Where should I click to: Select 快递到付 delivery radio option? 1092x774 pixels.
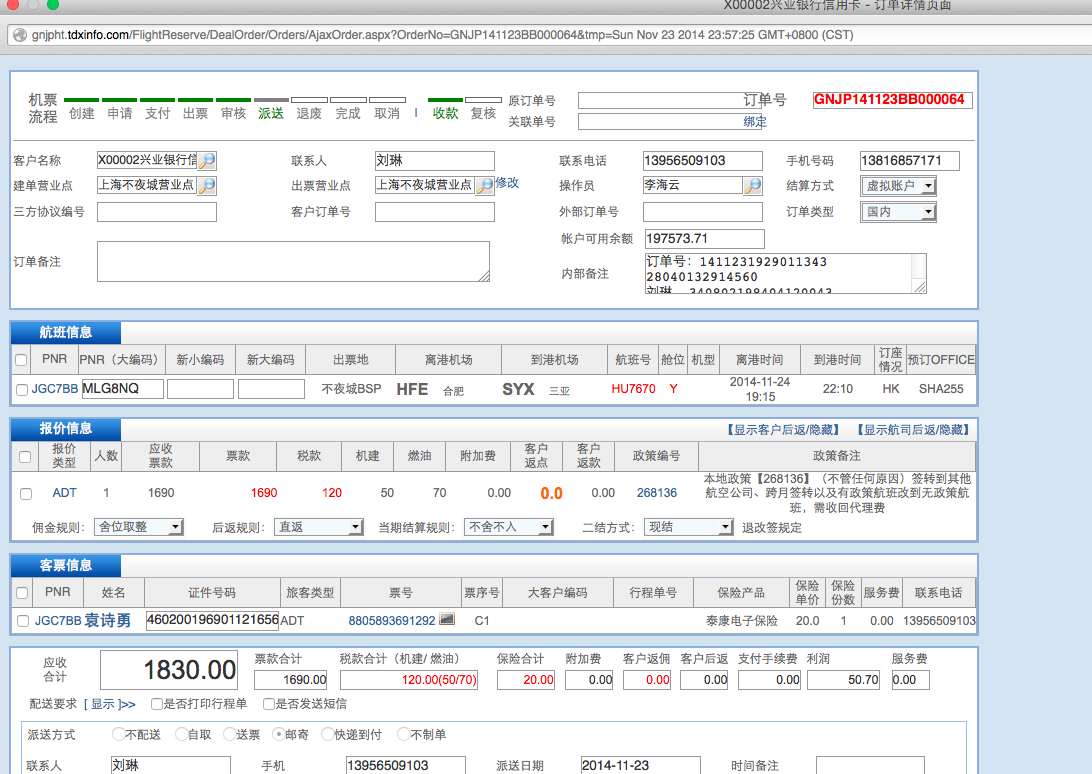[x=327, y=734]
